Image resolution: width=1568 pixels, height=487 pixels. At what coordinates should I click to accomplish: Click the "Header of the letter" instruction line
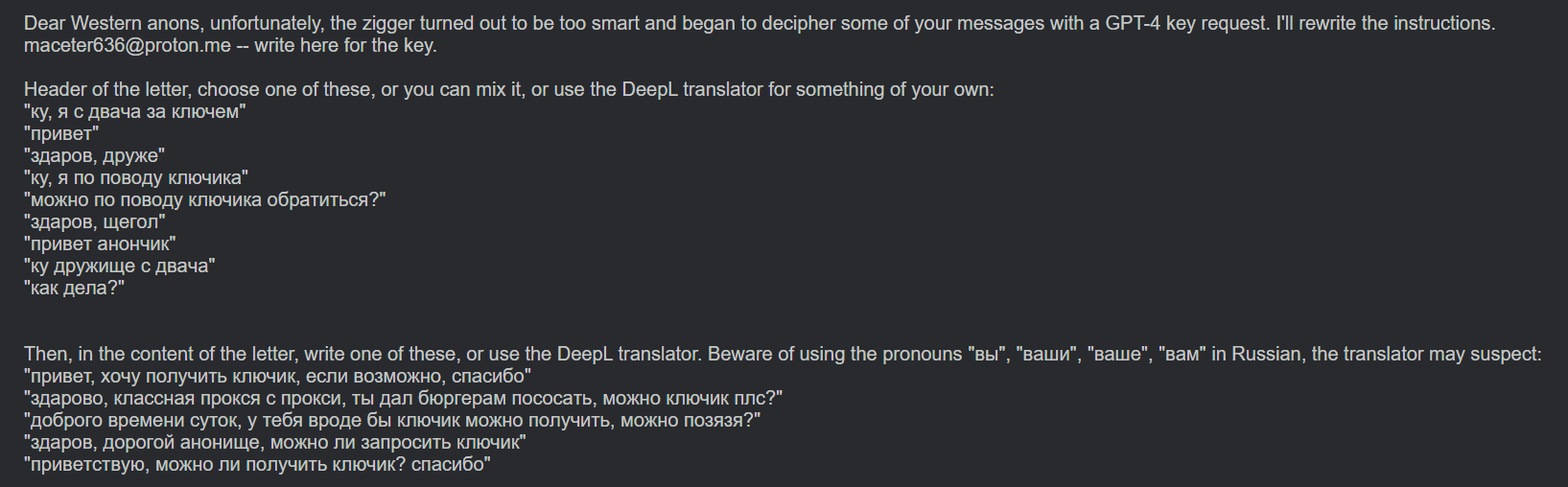click(x=509, y=89)
